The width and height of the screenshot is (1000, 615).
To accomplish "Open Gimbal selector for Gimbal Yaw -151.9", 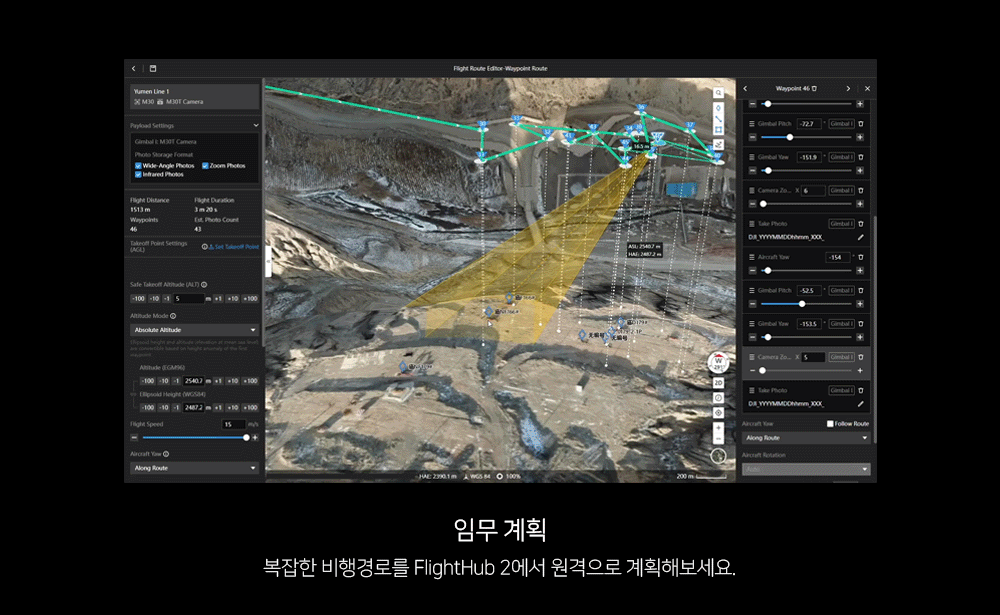I will point(841,157).
